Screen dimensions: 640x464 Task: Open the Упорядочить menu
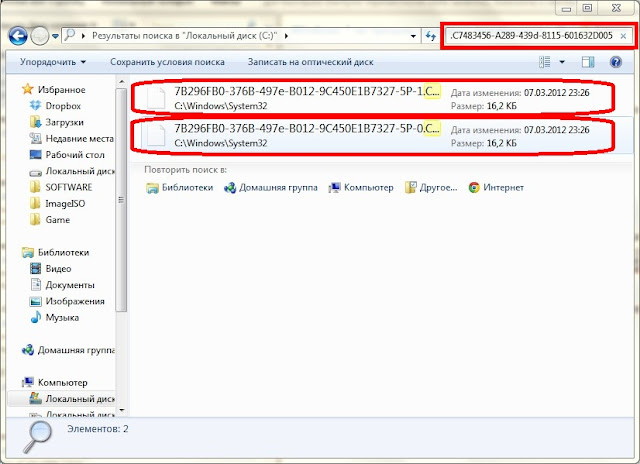53,62
